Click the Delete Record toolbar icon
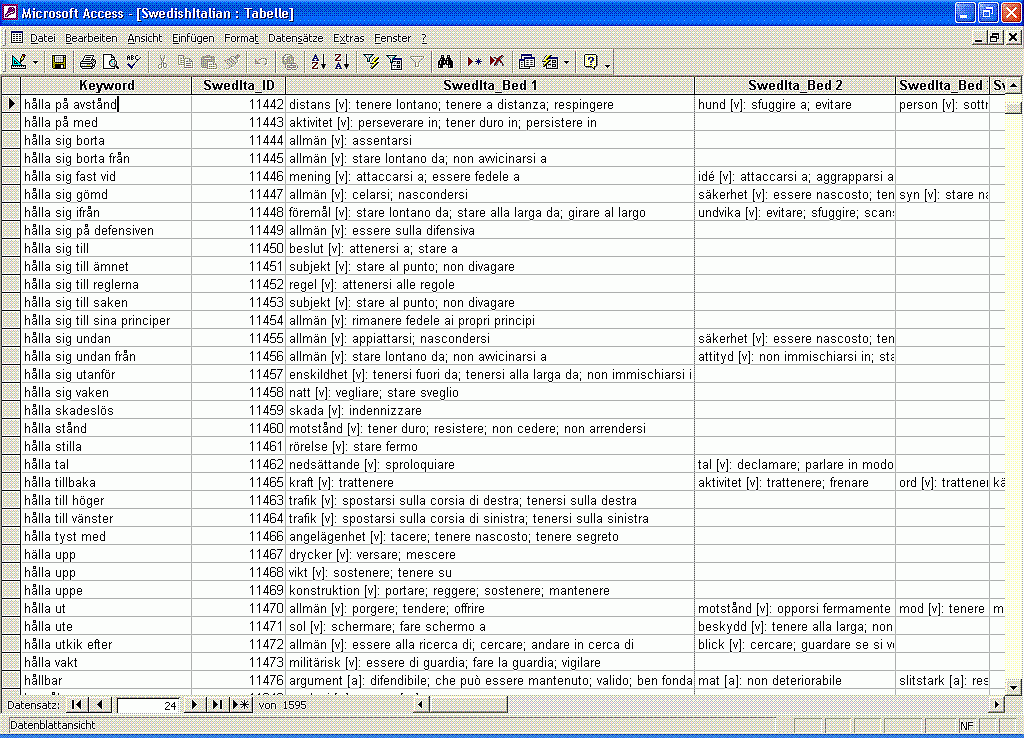 [497, 62]
